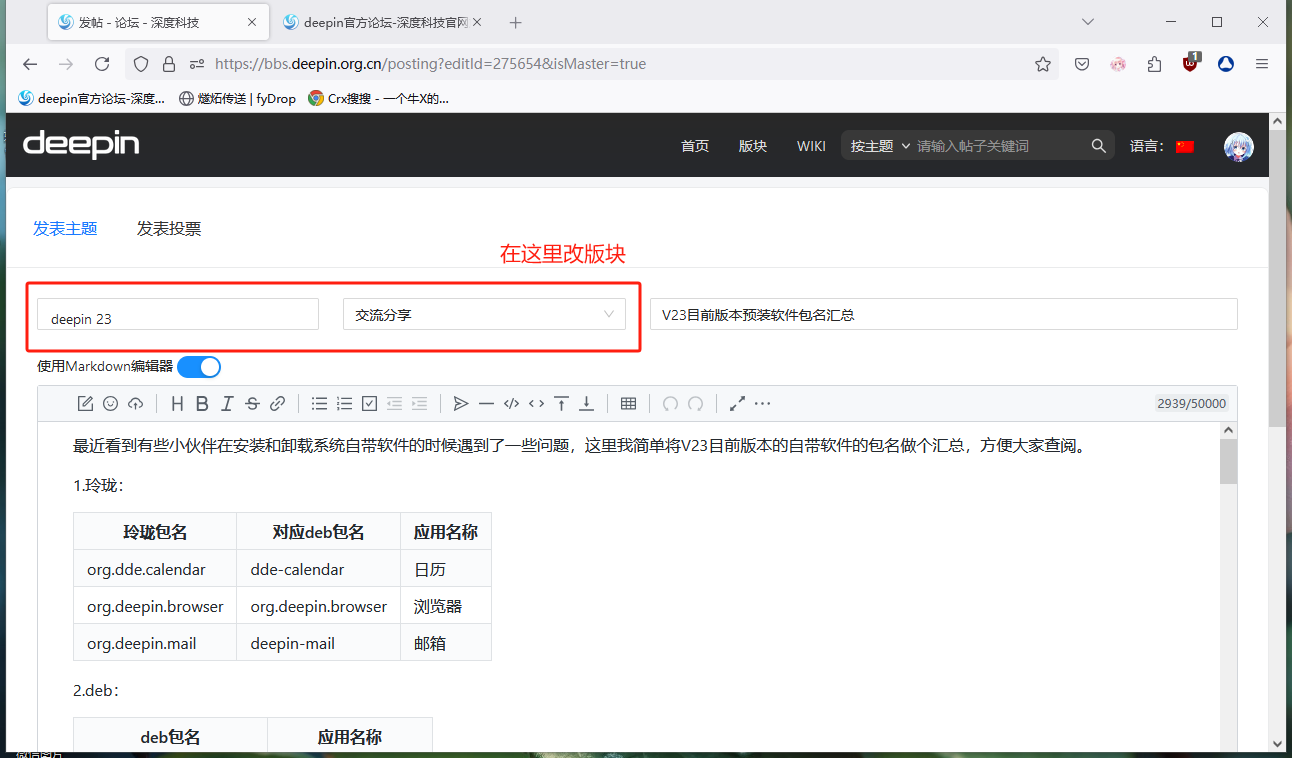Insert a table in the editor
Image resolution: width=1292 pixels, height=758 pixels.
628,404
